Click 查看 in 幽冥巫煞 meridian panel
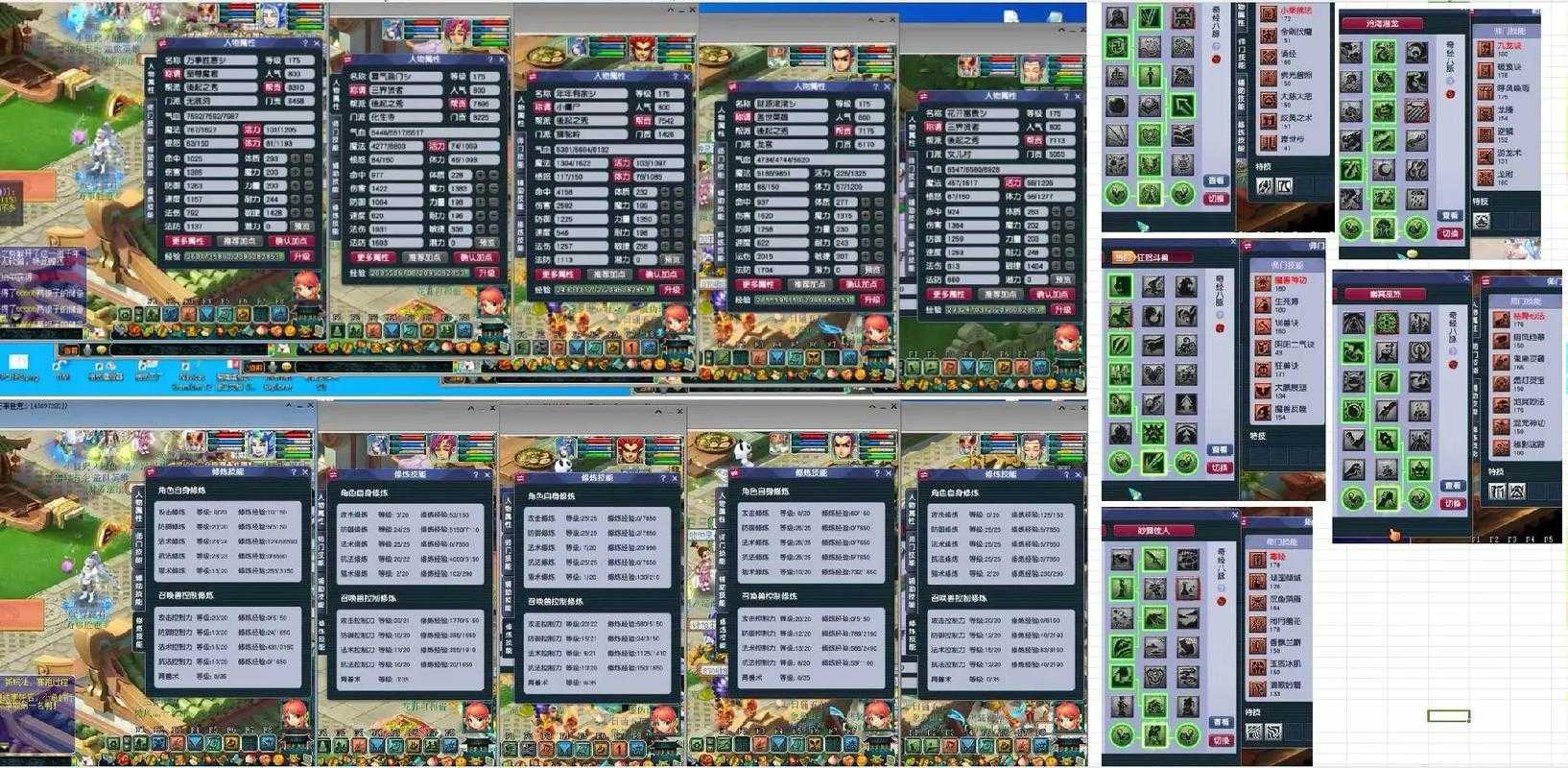1568x768 pixels. pyautogui.click(x=1453, y=486)
